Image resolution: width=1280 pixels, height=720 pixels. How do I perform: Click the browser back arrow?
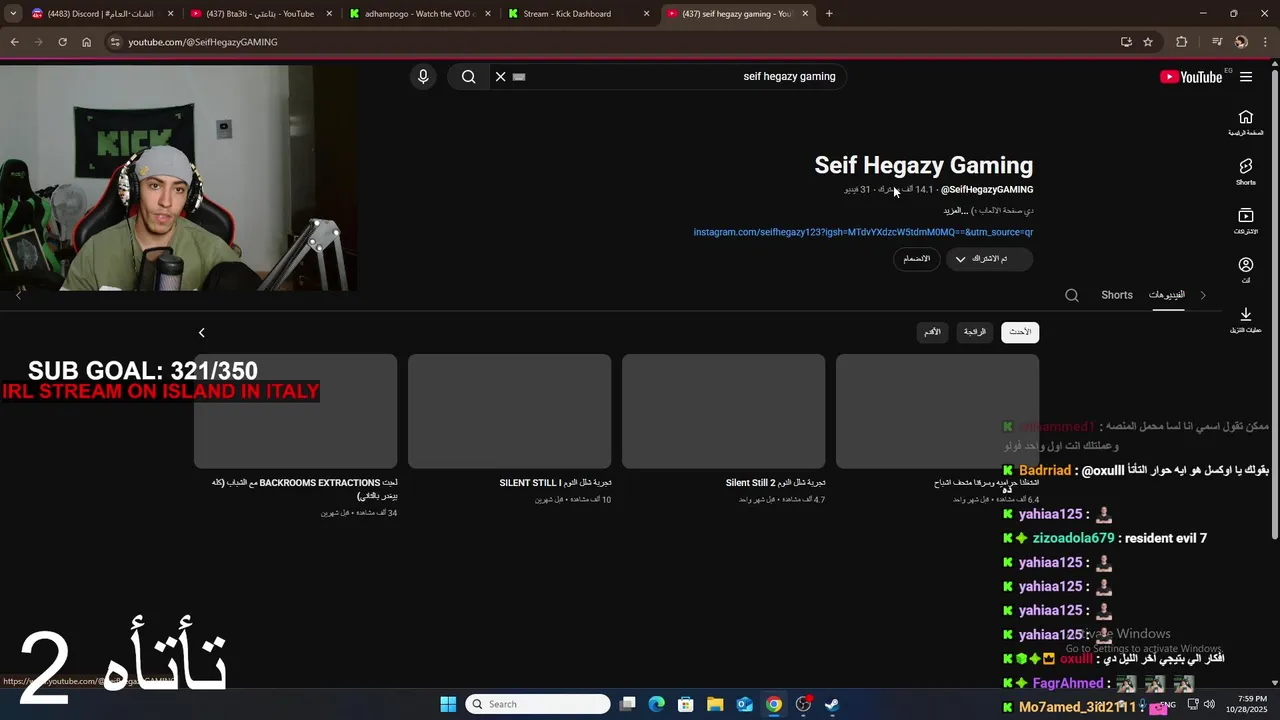click(14, 42)
